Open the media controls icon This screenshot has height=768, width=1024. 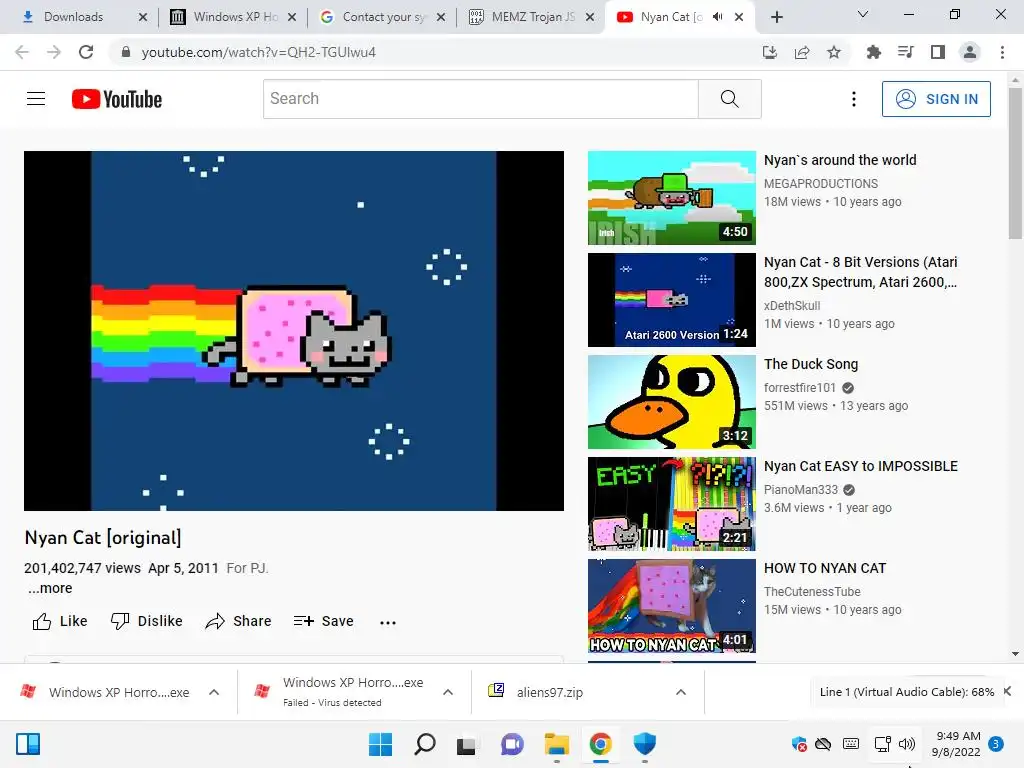[906, 52]
